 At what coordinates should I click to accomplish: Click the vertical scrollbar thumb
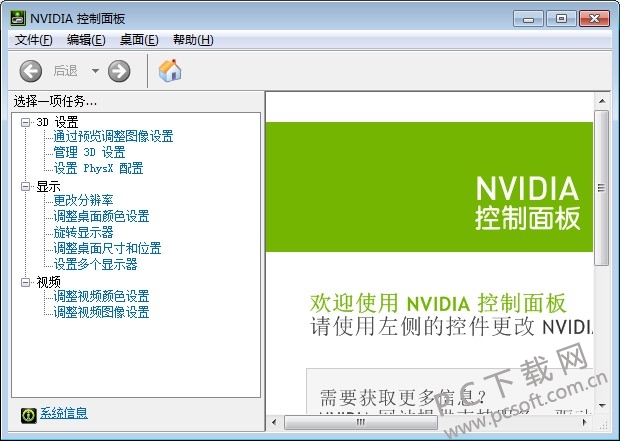(602, 188)
